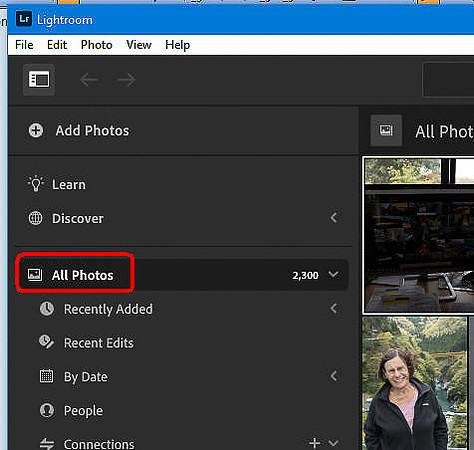Click the Recently Added clock icon
The height and width of the screenshot is (450, 474).
(47, 309)
